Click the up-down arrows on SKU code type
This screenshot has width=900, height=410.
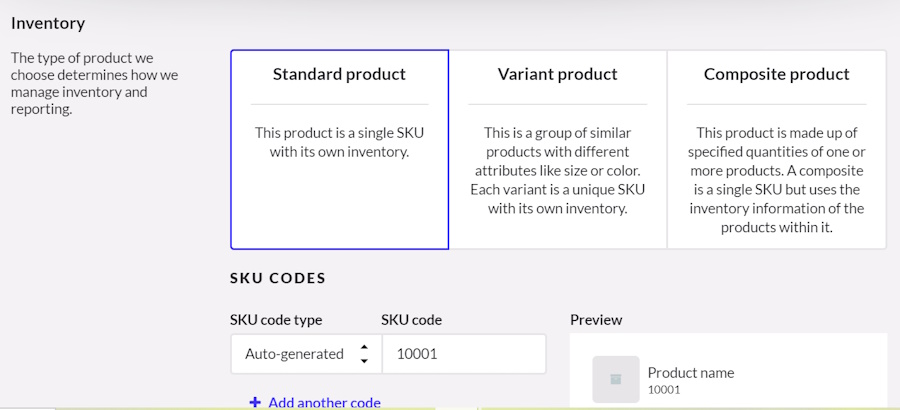point(364,354)
